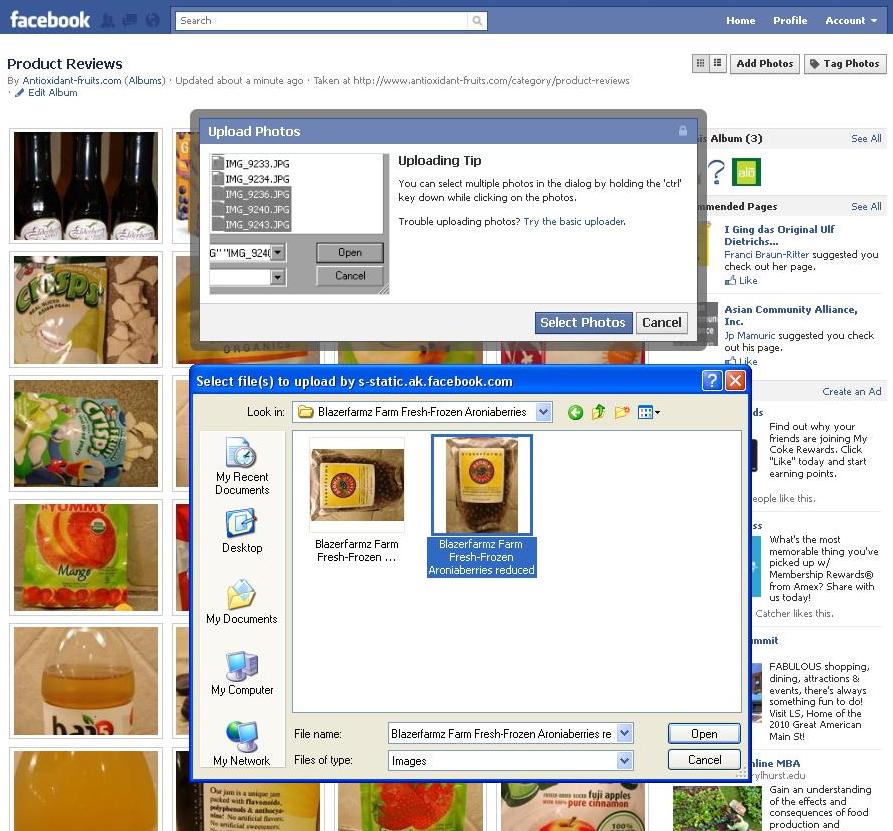Viewport: 893px width, 831px height.
Task: Go to the Profile page
Action: [x=789, y=20]
